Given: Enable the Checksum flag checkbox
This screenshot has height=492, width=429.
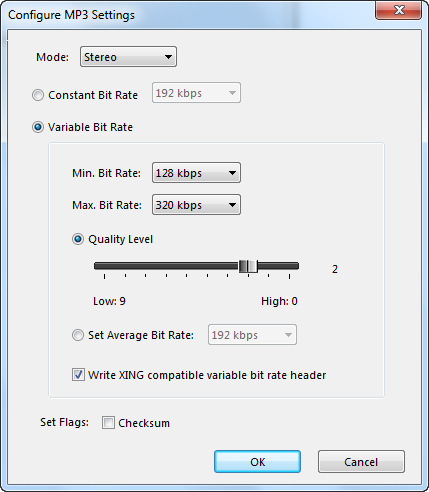Looking at the screenshot, I should click(108, 423).
